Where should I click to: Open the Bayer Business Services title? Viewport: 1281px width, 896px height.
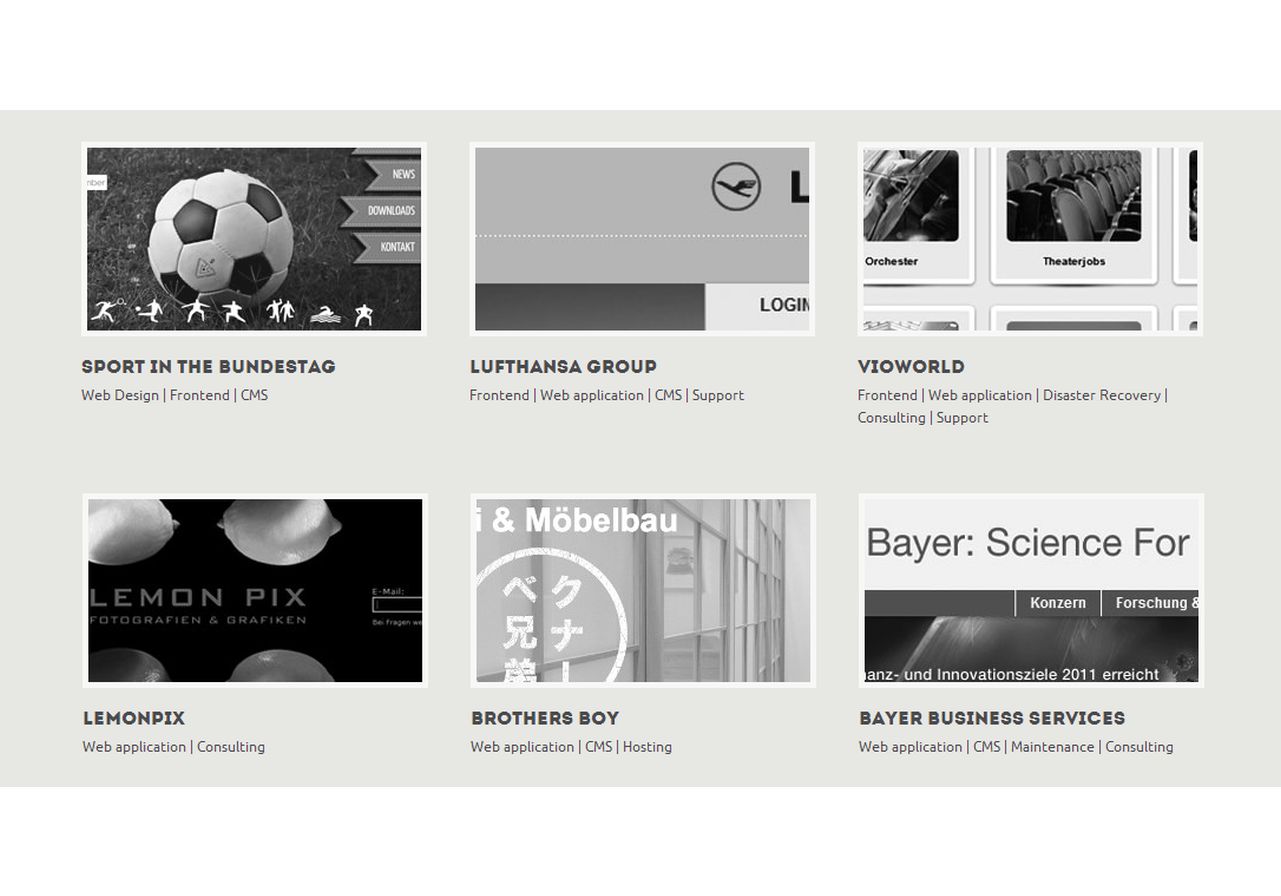(991, 719)
